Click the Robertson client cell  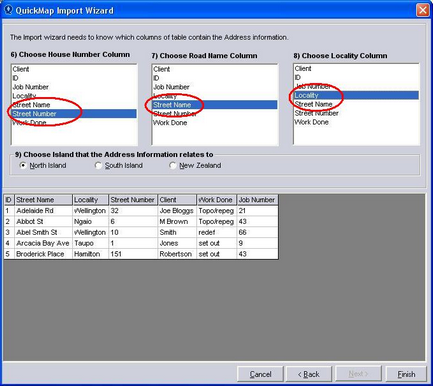(x=177, y=254)
